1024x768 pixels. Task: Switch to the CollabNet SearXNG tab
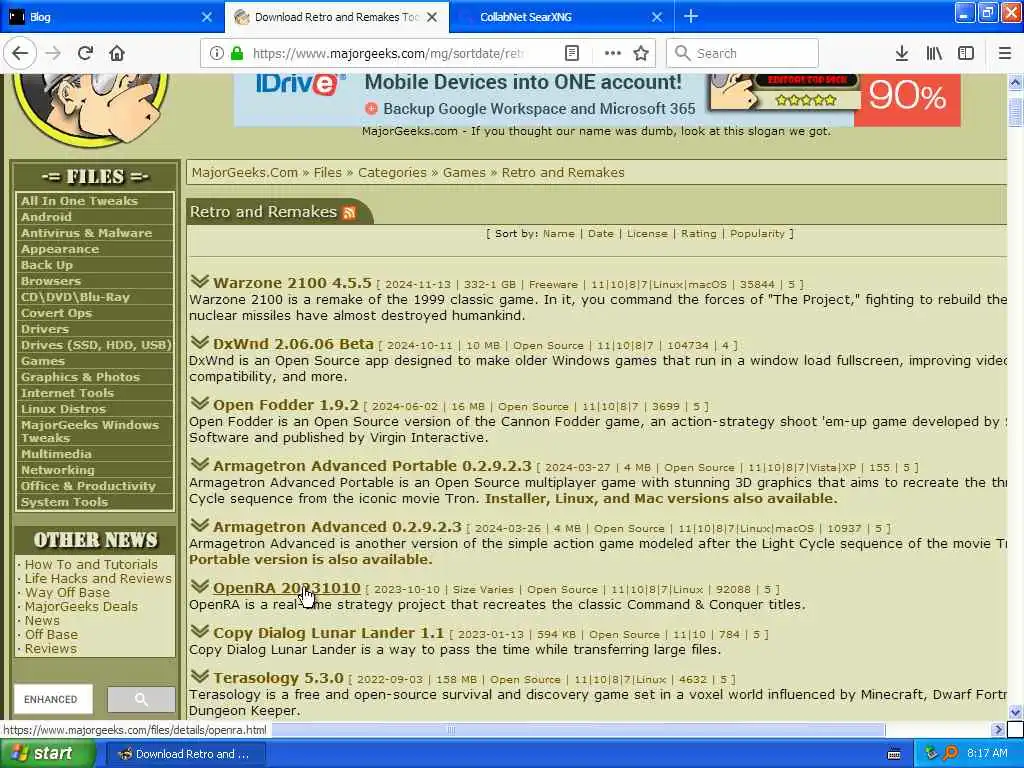pos(562,17)
